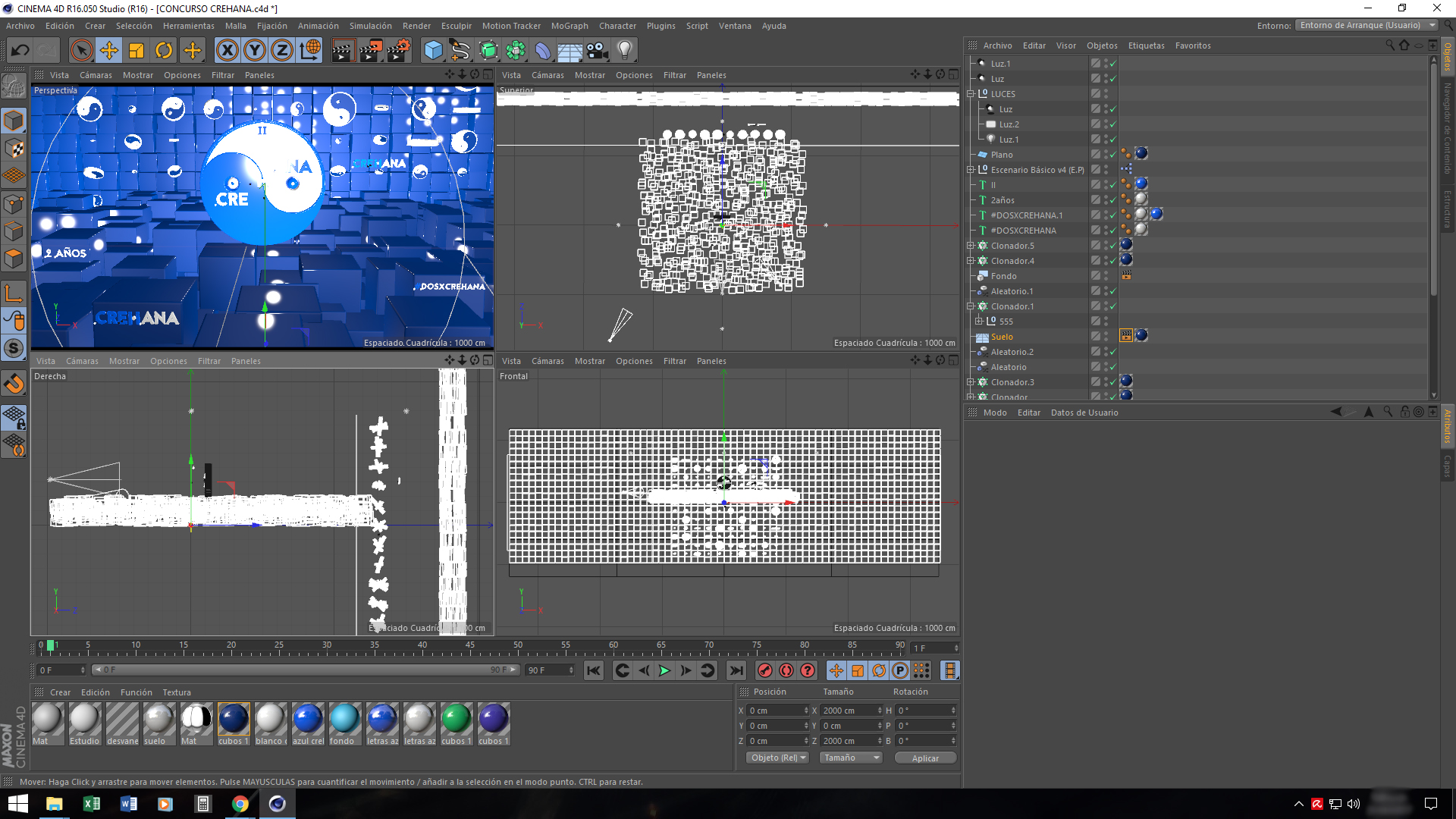
Task: Switch to Edges mode
Action: [x=14, y=231]
